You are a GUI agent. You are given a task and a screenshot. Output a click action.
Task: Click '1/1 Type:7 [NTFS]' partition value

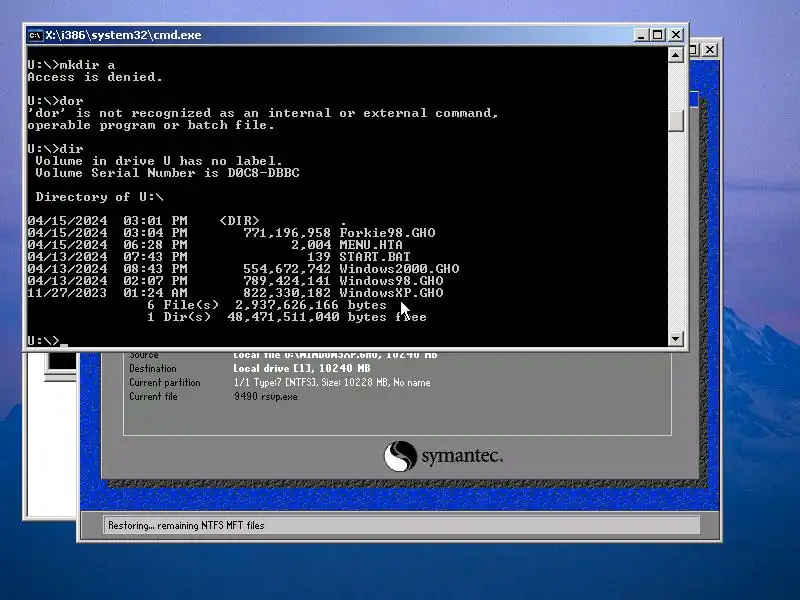(332, 383)
